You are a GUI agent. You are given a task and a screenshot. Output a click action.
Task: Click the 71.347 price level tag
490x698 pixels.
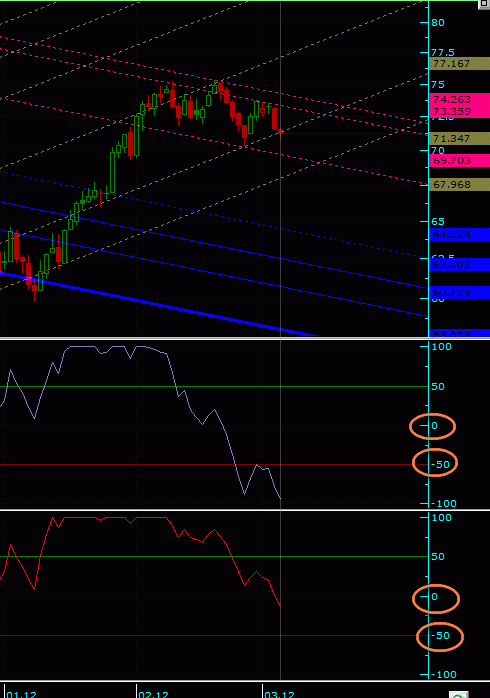459,138
